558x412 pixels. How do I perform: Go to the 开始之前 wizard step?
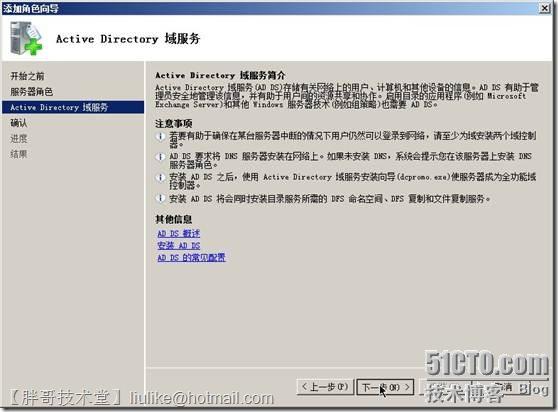point(27,76)
